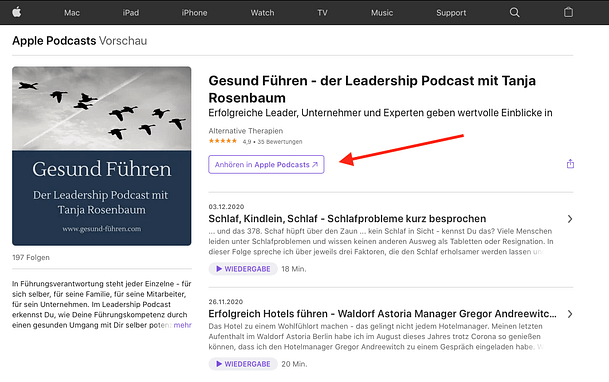Image resolution: width=609 pixels, height=382 pixels.
Task: Open the Music menu item
Action: pos(382,13)
